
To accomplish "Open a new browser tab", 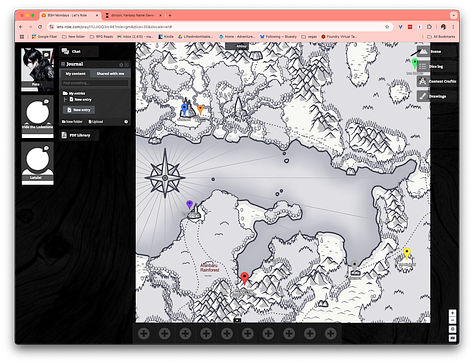I will coord(170,15).
